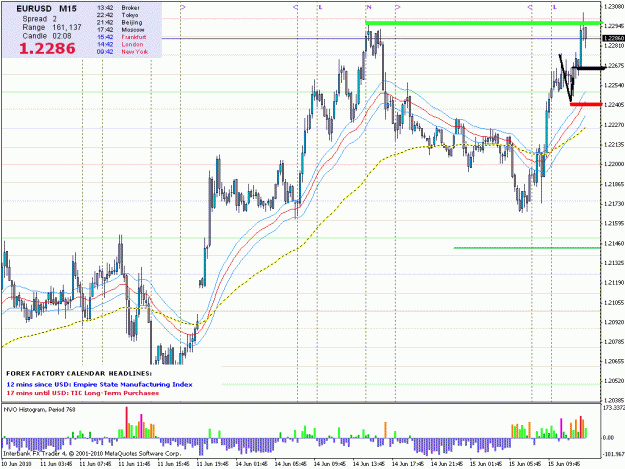Image resolution: width=625 pixels, height=469 pixels.
Task: Click the 11 Jun 19:45 time label
Action: 212,464
